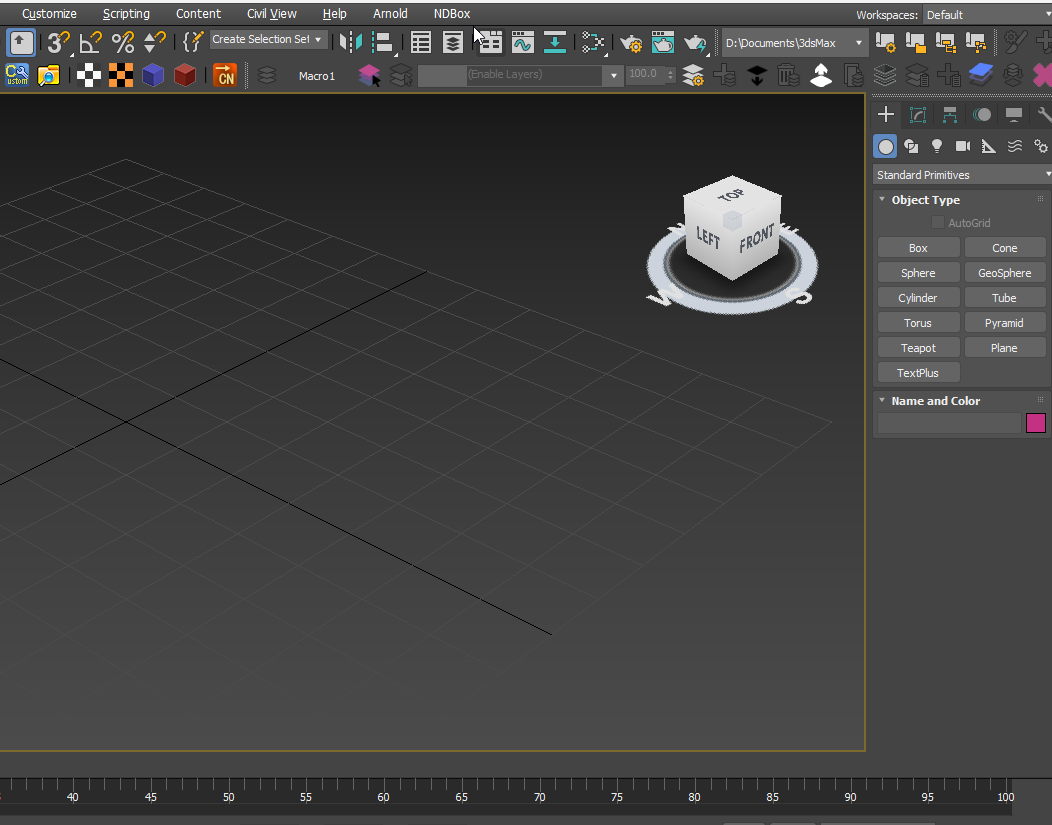
Task: Toggle the 3D Snaps tool
Action: [58, 43]
